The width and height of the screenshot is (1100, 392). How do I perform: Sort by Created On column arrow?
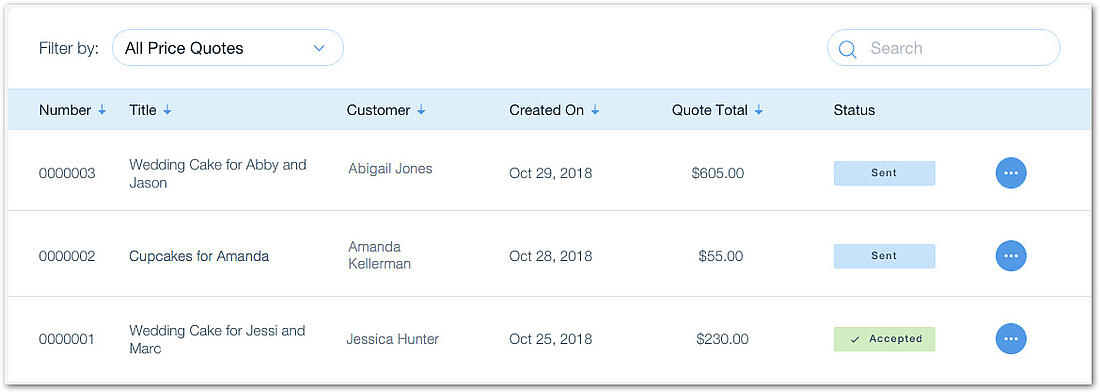coord(595,110)
